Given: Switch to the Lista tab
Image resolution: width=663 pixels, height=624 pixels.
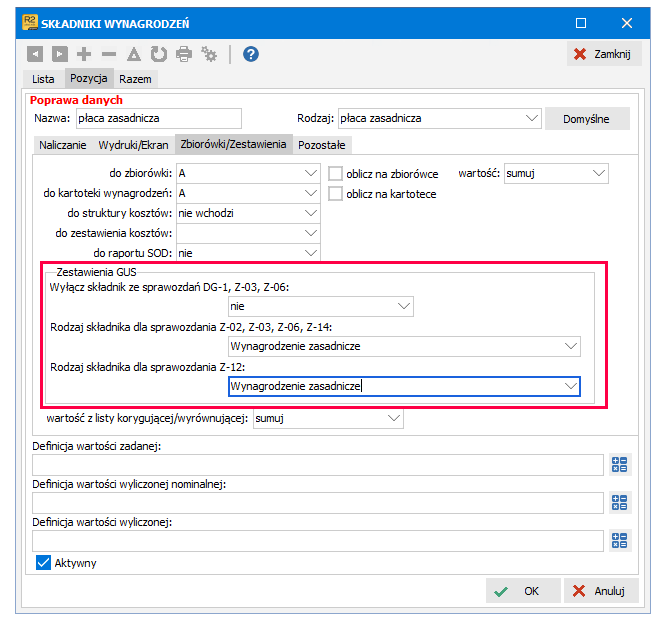Looking at the screenshot, I should coord(43,79).
